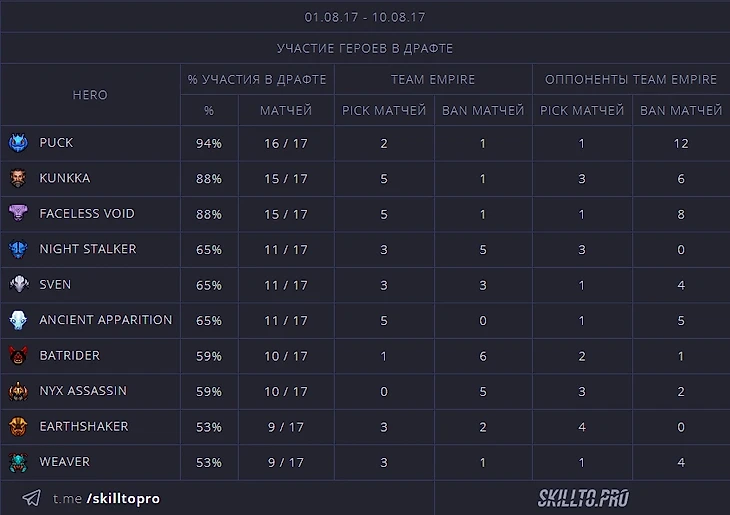Click the SKILLTO.PRO logo
Viewport: 730px width, 515px height.
(x=583, y=497)
